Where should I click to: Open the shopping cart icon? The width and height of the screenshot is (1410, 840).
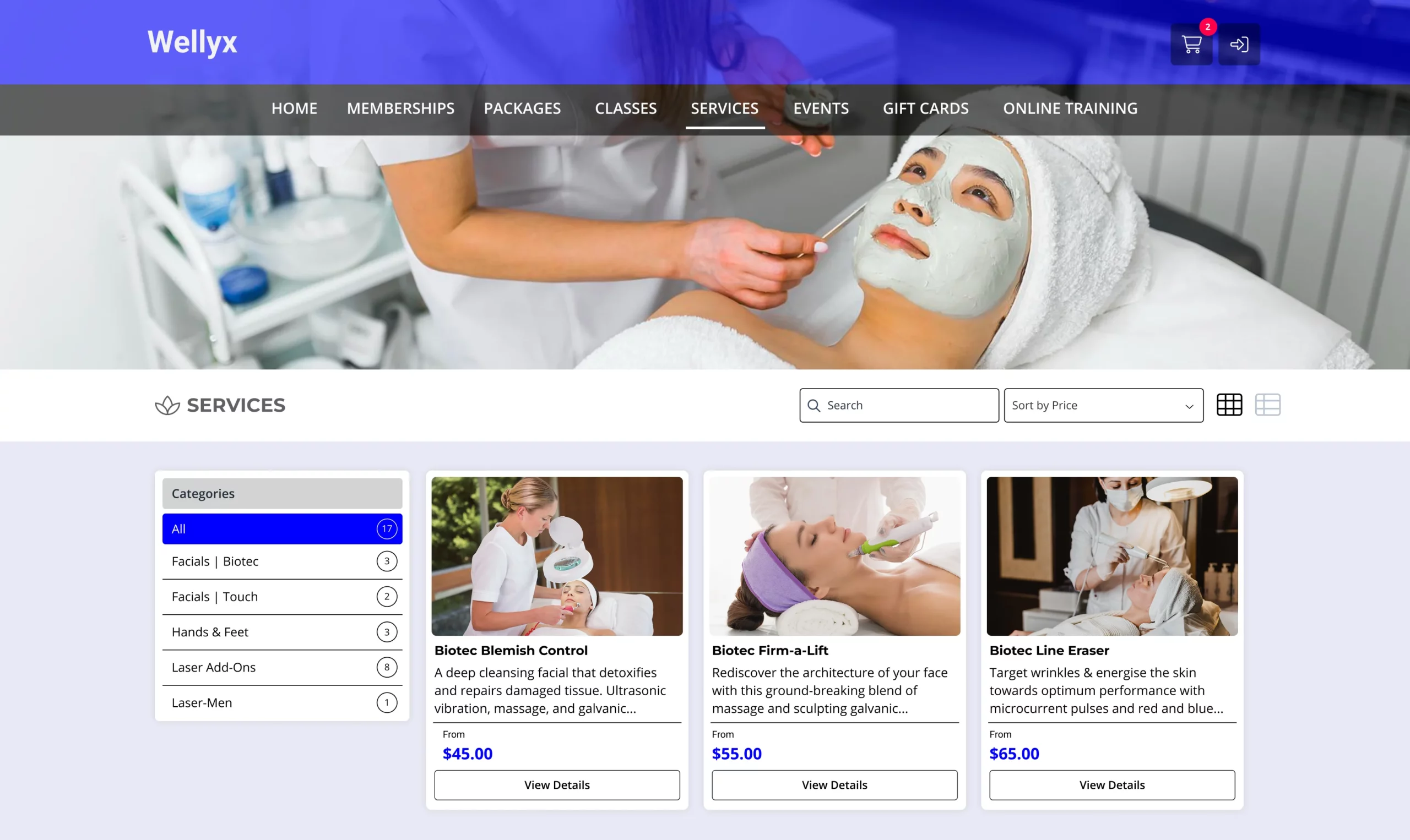pos(1191,44)
